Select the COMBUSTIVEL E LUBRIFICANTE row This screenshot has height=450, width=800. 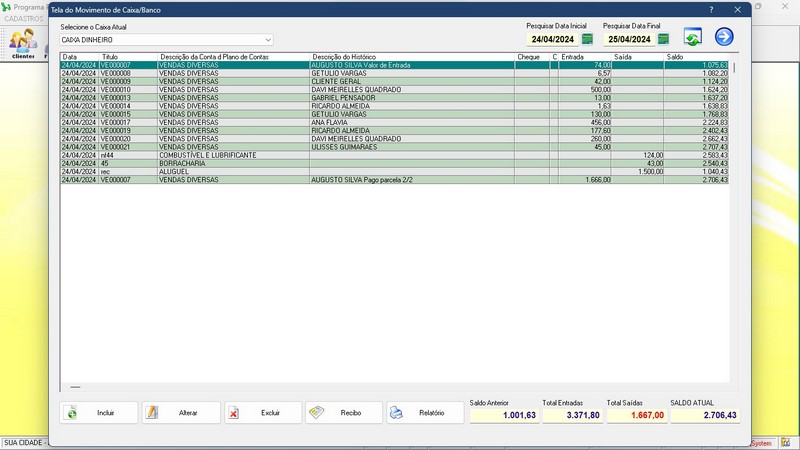coord(233,155)
